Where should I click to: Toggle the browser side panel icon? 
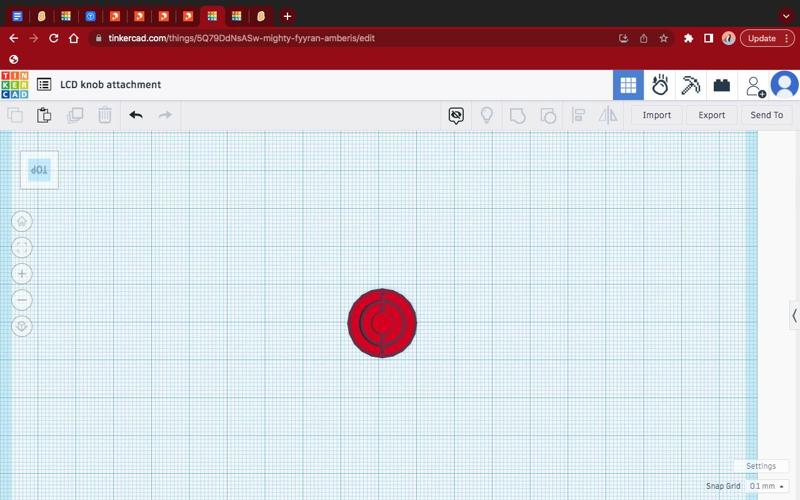click(708, 38)
